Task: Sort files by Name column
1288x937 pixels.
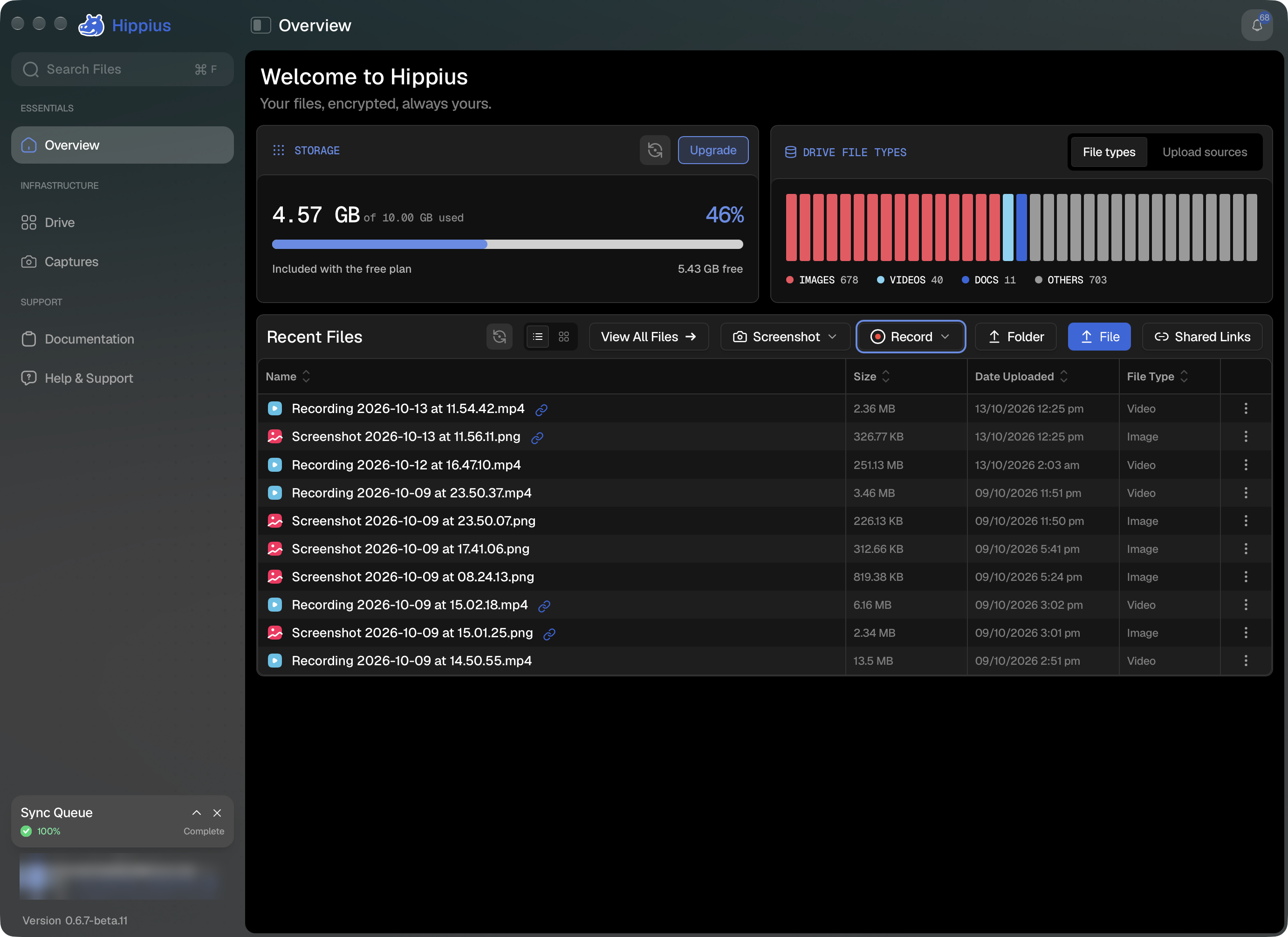Action: (288, 377)
